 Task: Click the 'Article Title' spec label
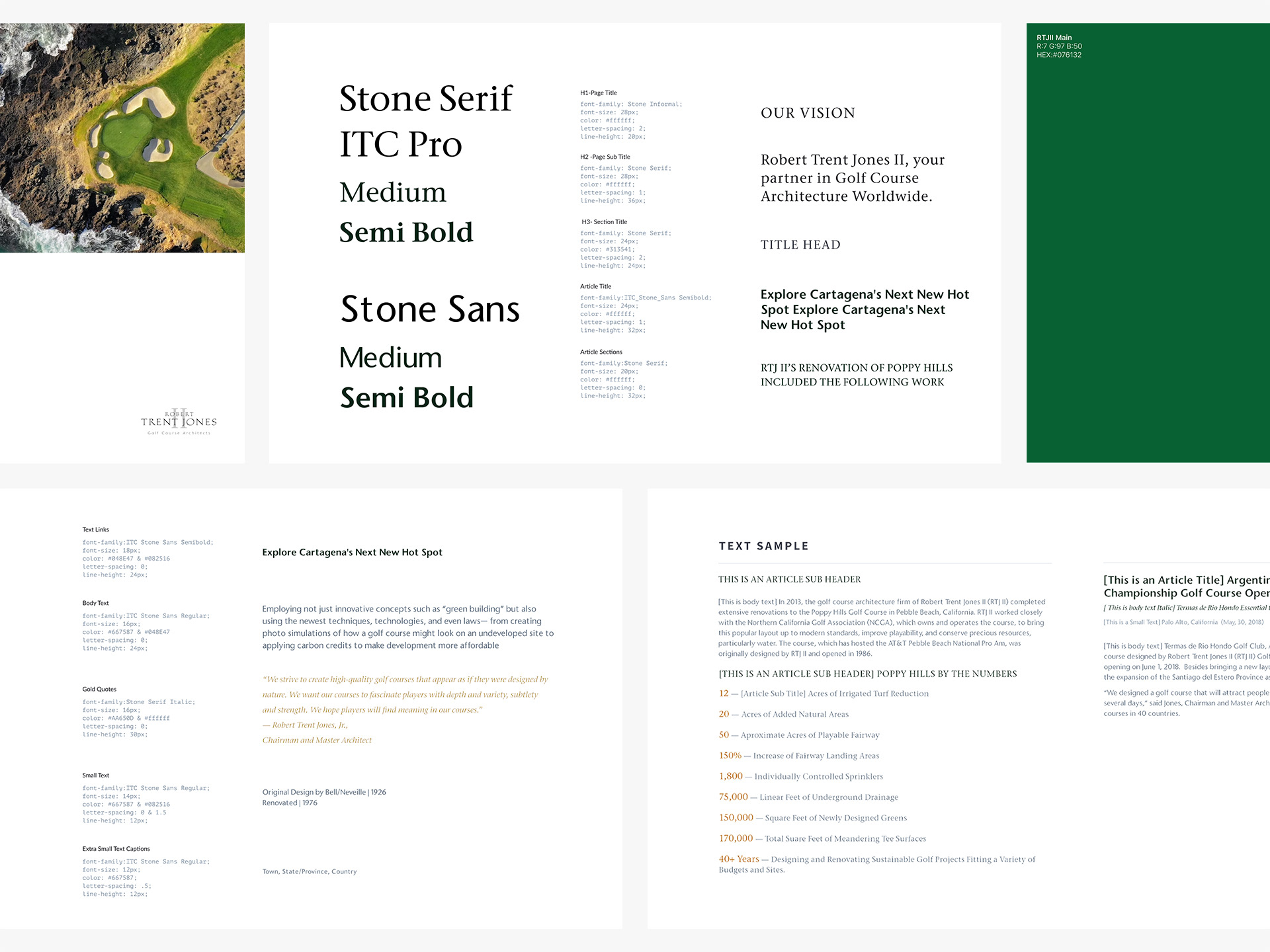(595, 286)
